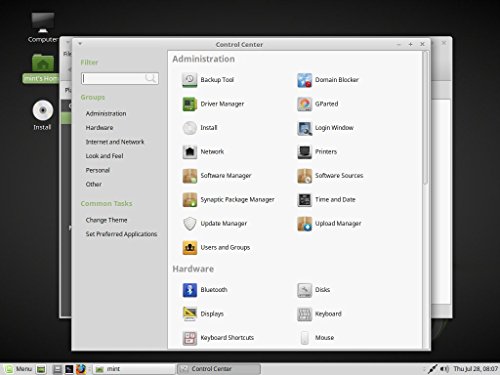The image size is (500, 375).
Task: Open the Mint Menu button
Action: (19, 369)
